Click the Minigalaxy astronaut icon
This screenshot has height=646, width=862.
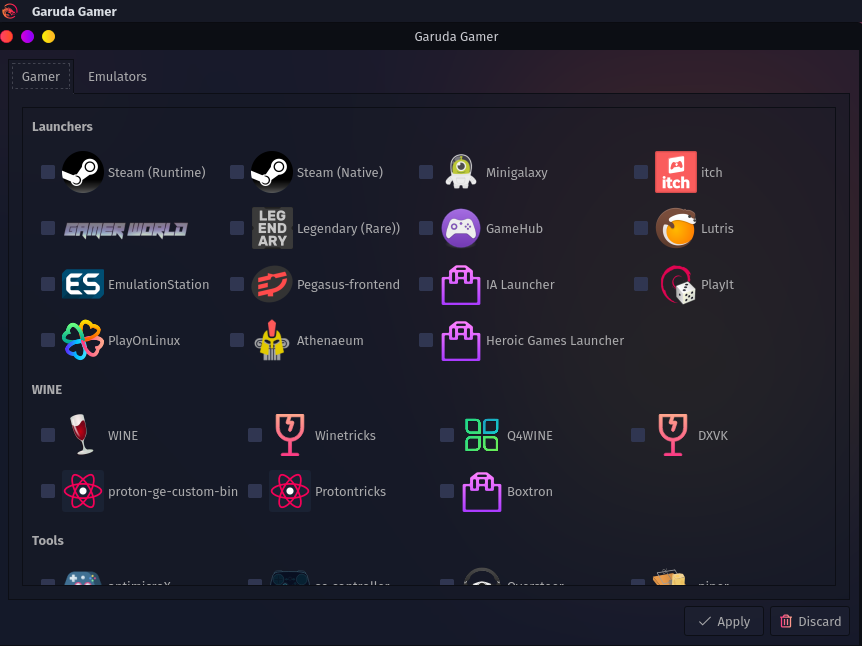pyautogui.click(x=461, y=172)
